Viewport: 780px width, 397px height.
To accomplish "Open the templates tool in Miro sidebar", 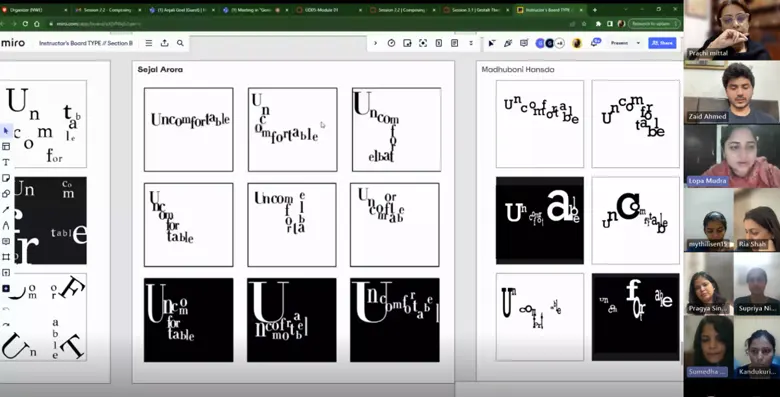I will click(6, 146).
